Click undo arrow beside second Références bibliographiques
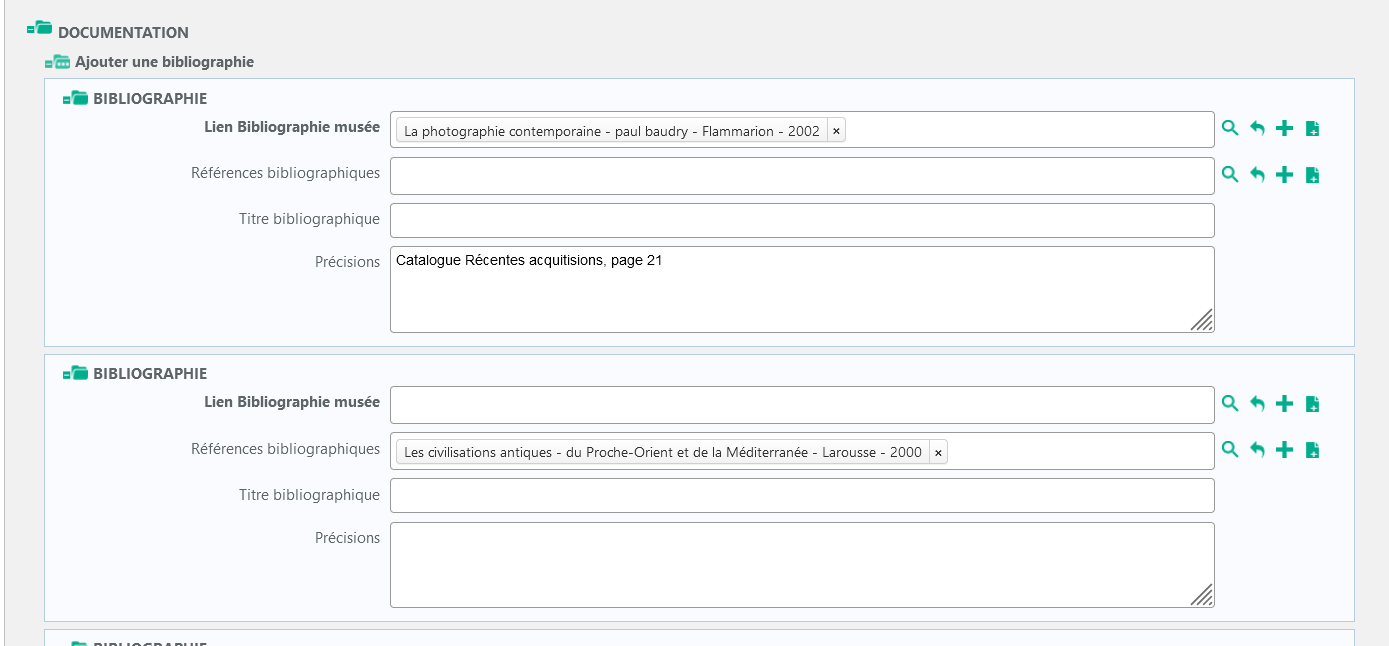The height and width of the screenshot is (646, 1389). click(x=1257, y=450)
